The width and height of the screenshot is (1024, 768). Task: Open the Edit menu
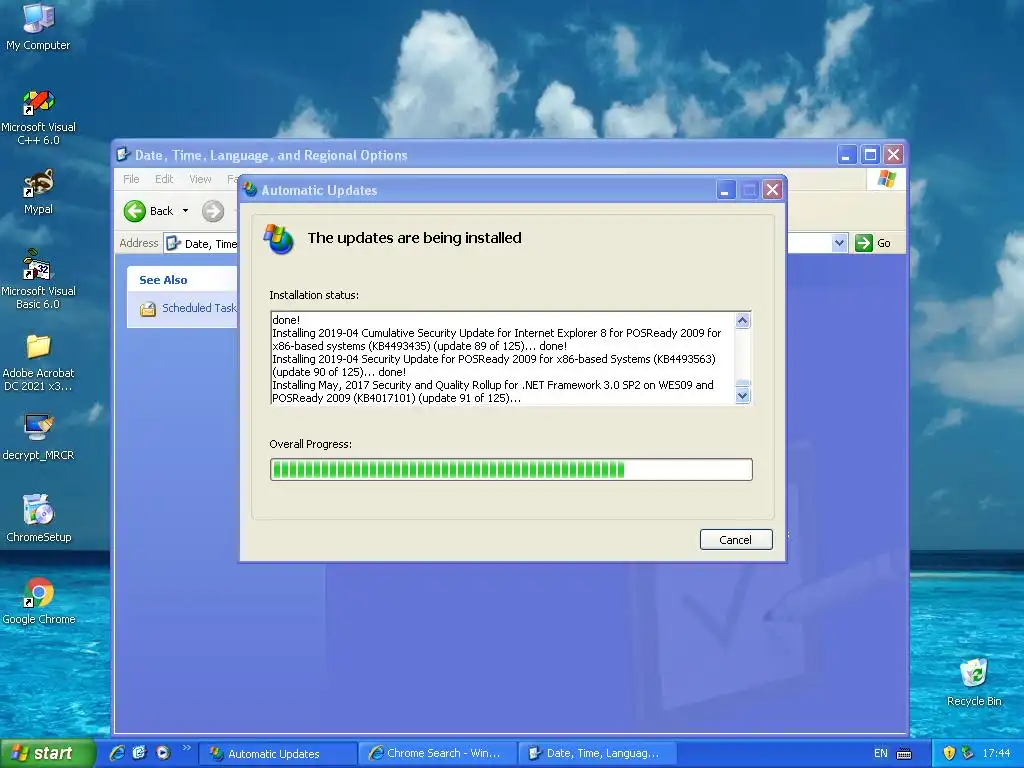164,179
